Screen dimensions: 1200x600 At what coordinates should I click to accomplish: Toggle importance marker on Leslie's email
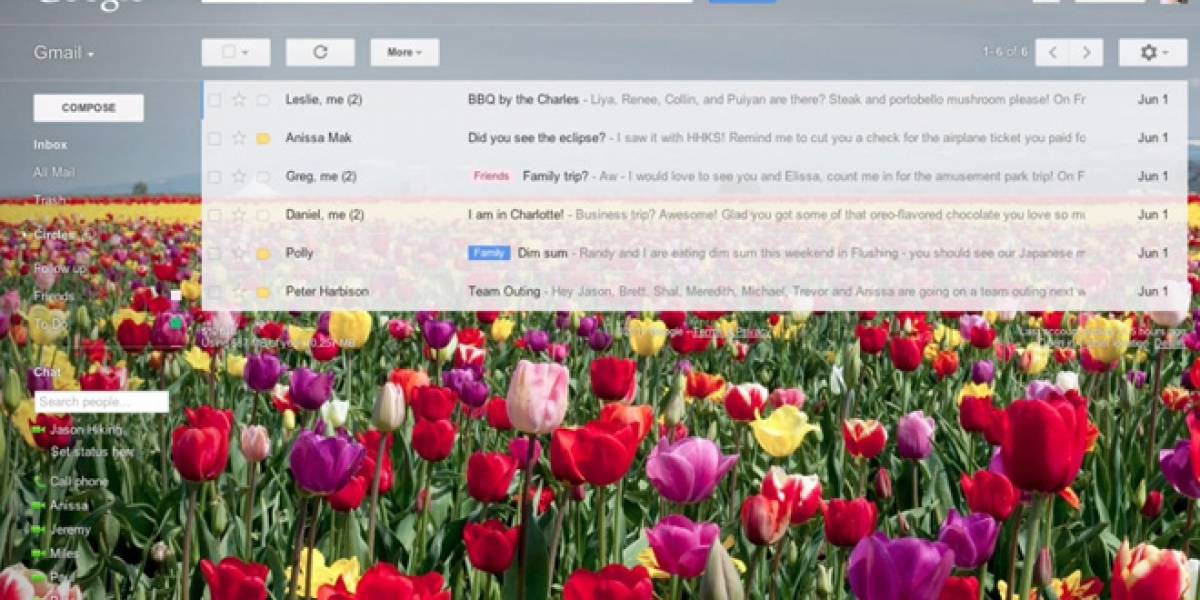click(x=263, y=100)
